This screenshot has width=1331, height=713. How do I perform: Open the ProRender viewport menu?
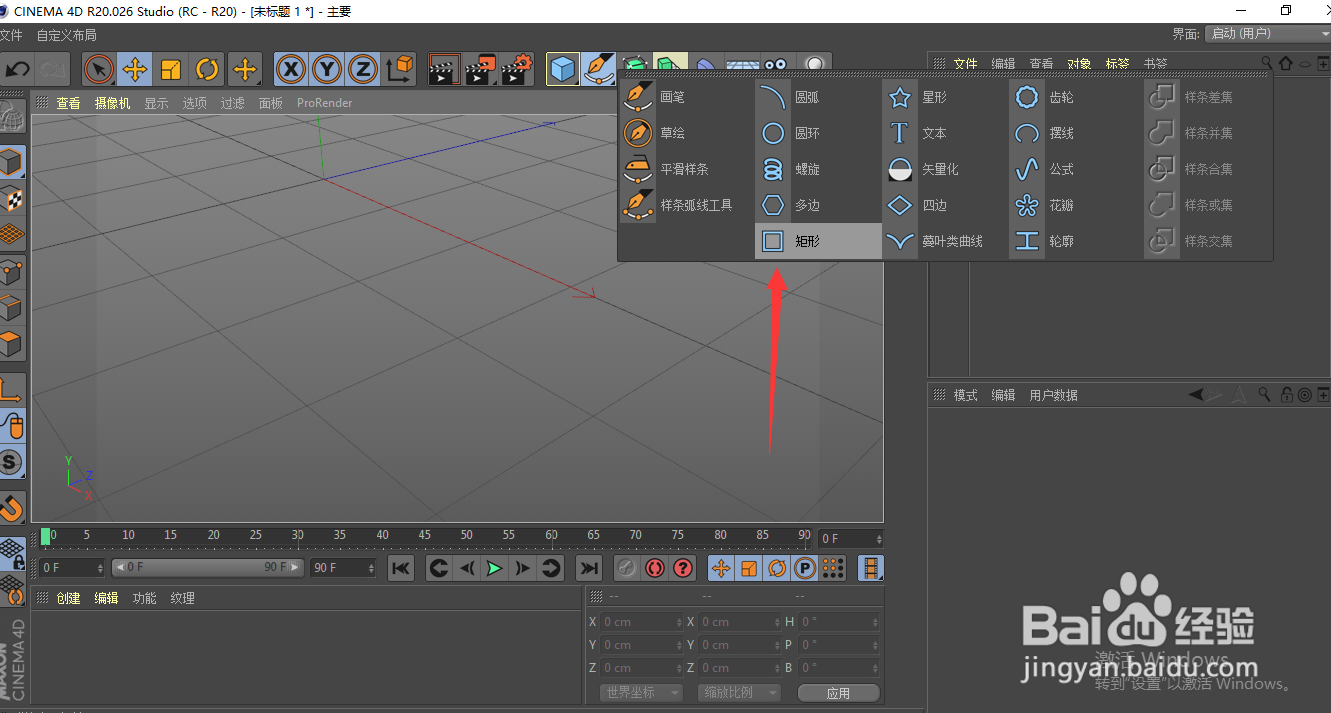[324, 103]
